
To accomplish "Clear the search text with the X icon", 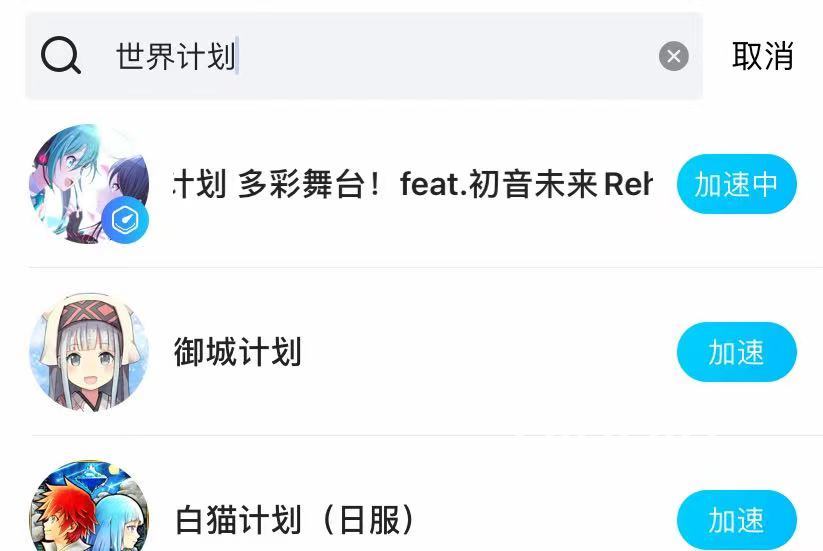I will tap(673, 56).
